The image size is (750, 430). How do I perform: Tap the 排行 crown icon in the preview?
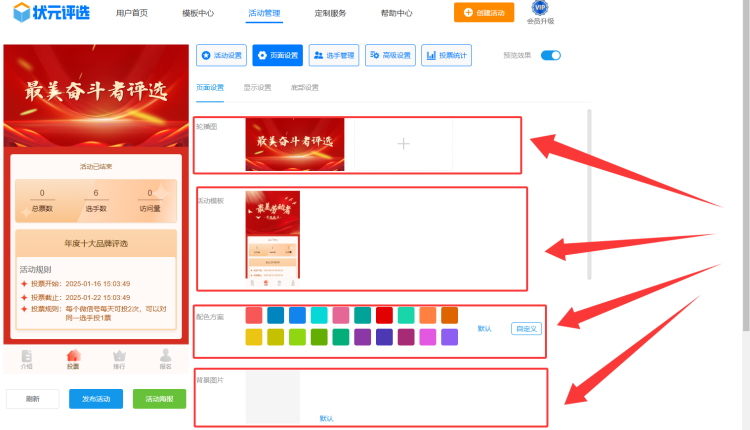click(x=119, y=359)
